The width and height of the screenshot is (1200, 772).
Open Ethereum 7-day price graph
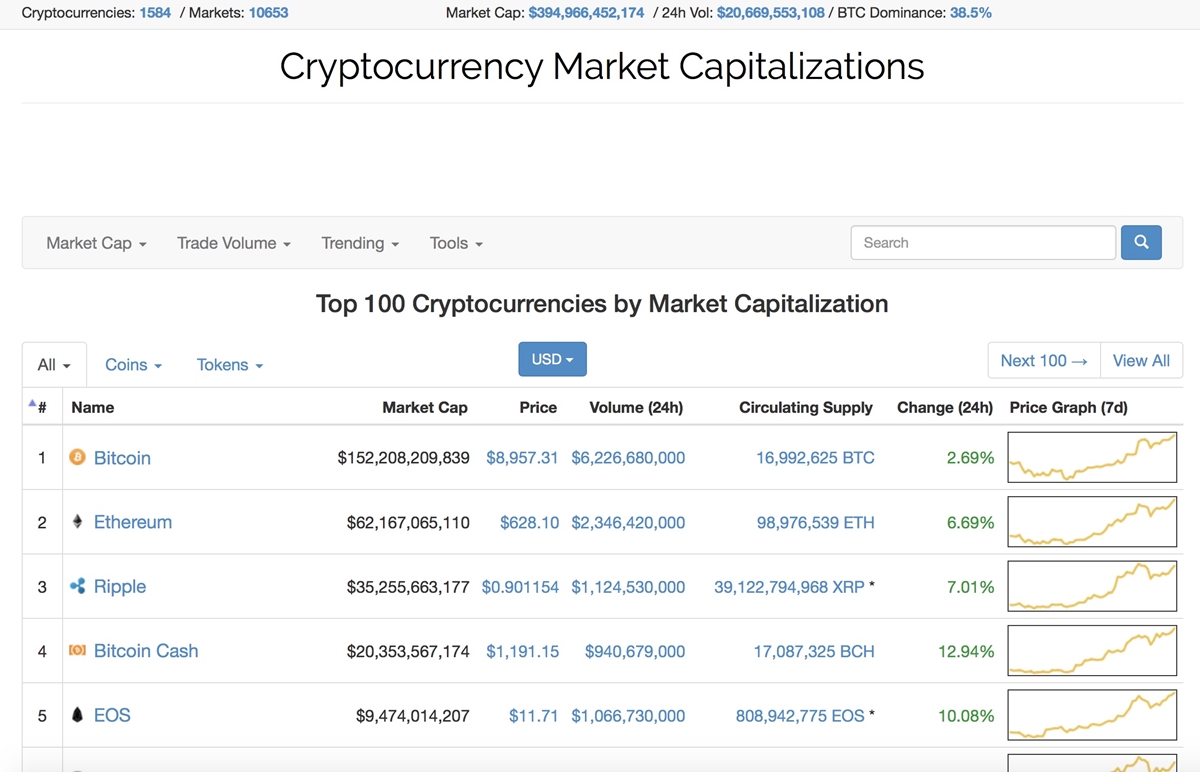[x=1092, y=521]
